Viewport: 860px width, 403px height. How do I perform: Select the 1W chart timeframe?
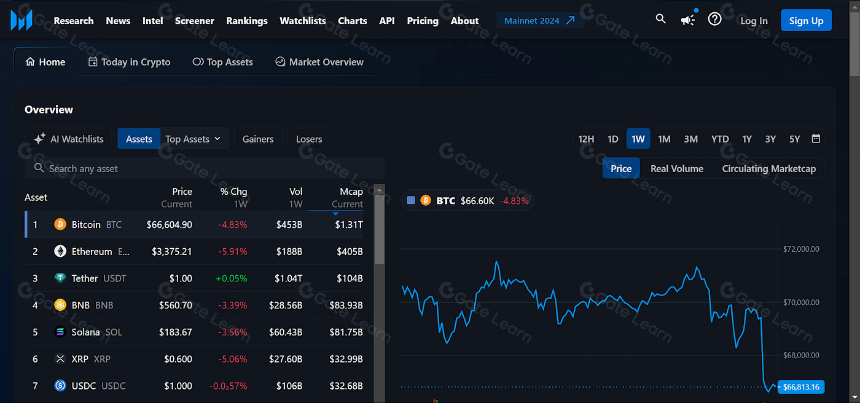click(x=638, y=139)
